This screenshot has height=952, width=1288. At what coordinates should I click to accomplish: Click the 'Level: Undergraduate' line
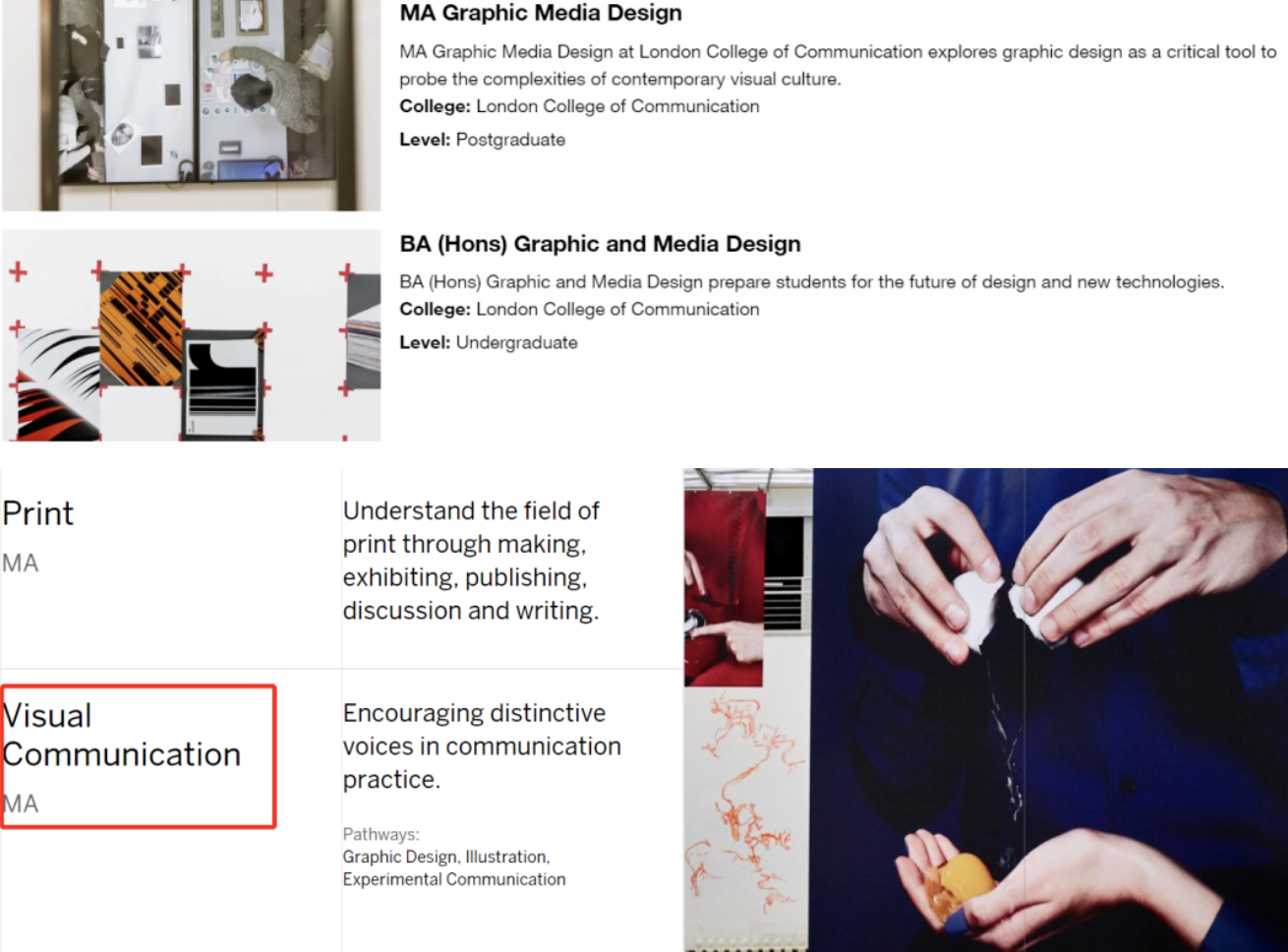click(x=489, y=342)
